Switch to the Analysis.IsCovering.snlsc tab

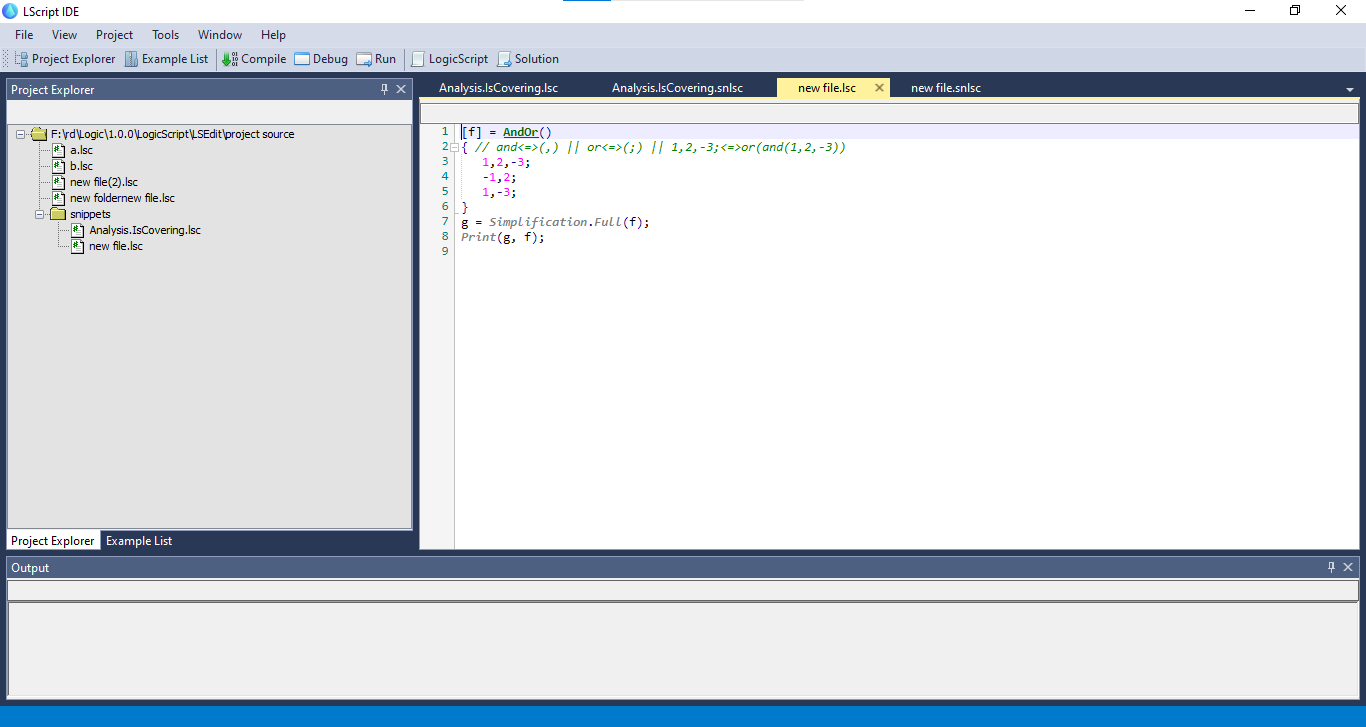pyautogui.click(x=677, y=88)
